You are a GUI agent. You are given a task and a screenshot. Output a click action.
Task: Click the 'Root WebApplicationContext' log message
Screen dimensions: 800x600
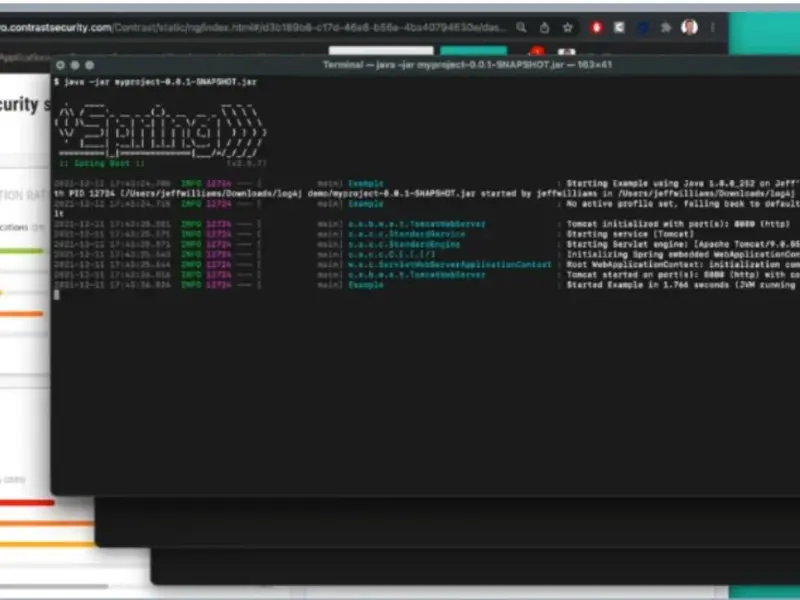coord(683,265)
